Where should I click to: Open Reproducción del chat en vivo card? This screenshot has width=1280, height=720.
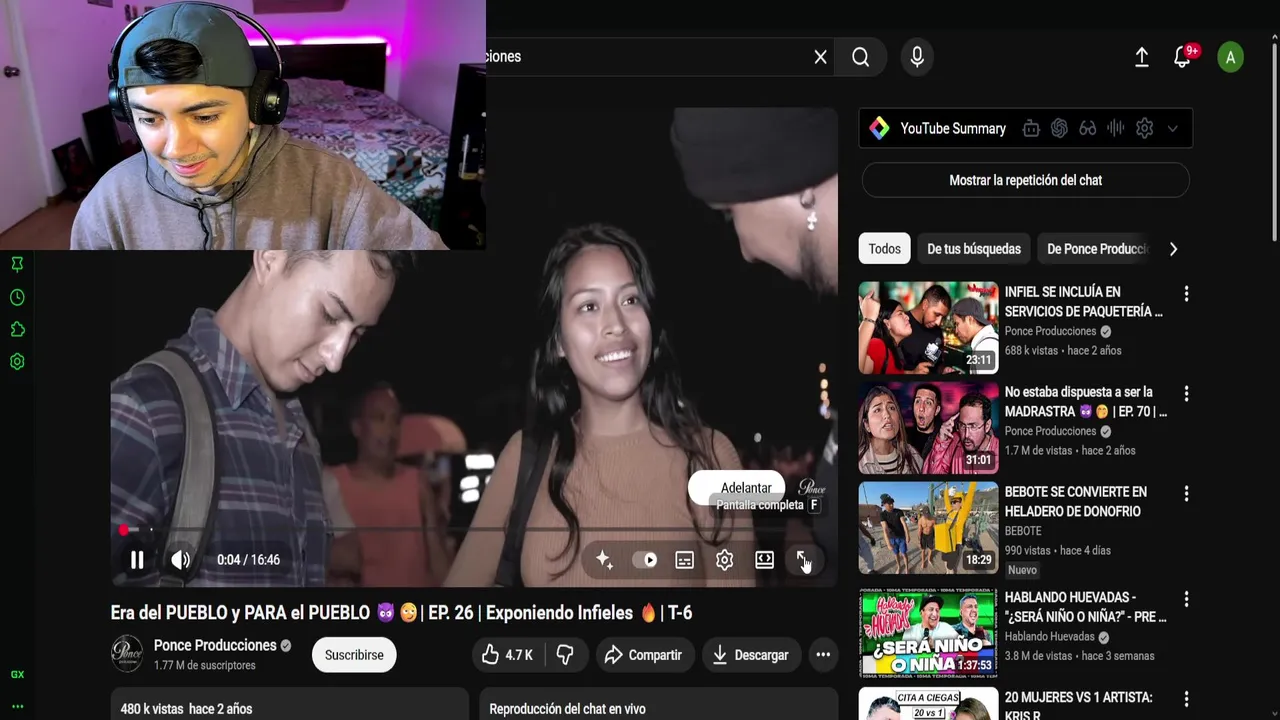tap(659, 704)
